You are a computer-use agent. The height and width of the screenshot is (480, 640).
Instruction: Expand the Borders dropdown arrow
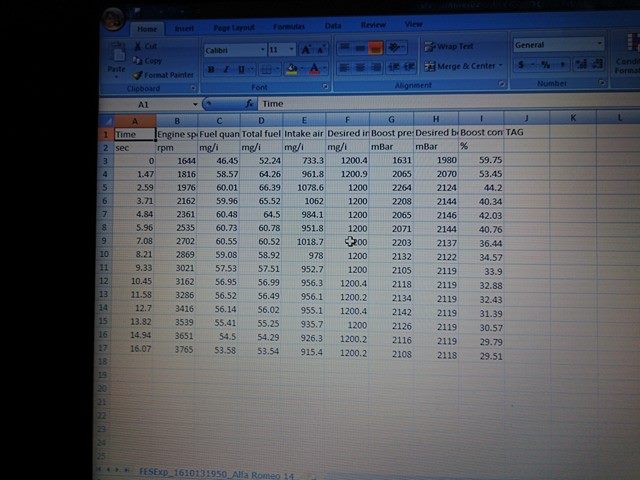tap(277, 69)
